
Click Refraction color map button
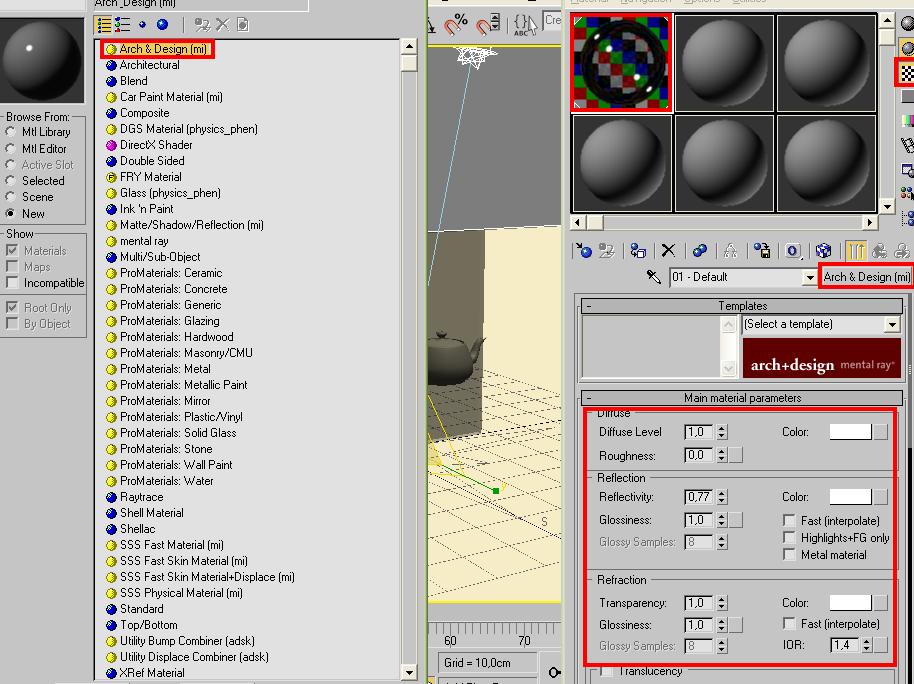click(x=880, y=603)
